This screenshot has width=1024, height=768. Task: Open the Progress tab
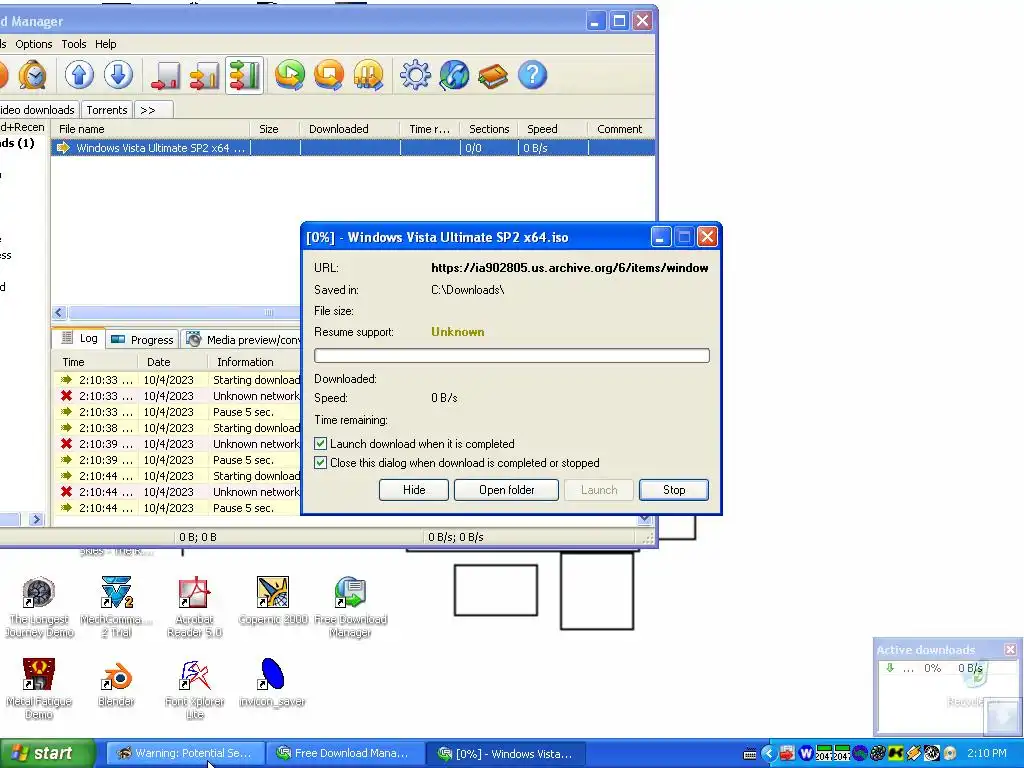142,340
